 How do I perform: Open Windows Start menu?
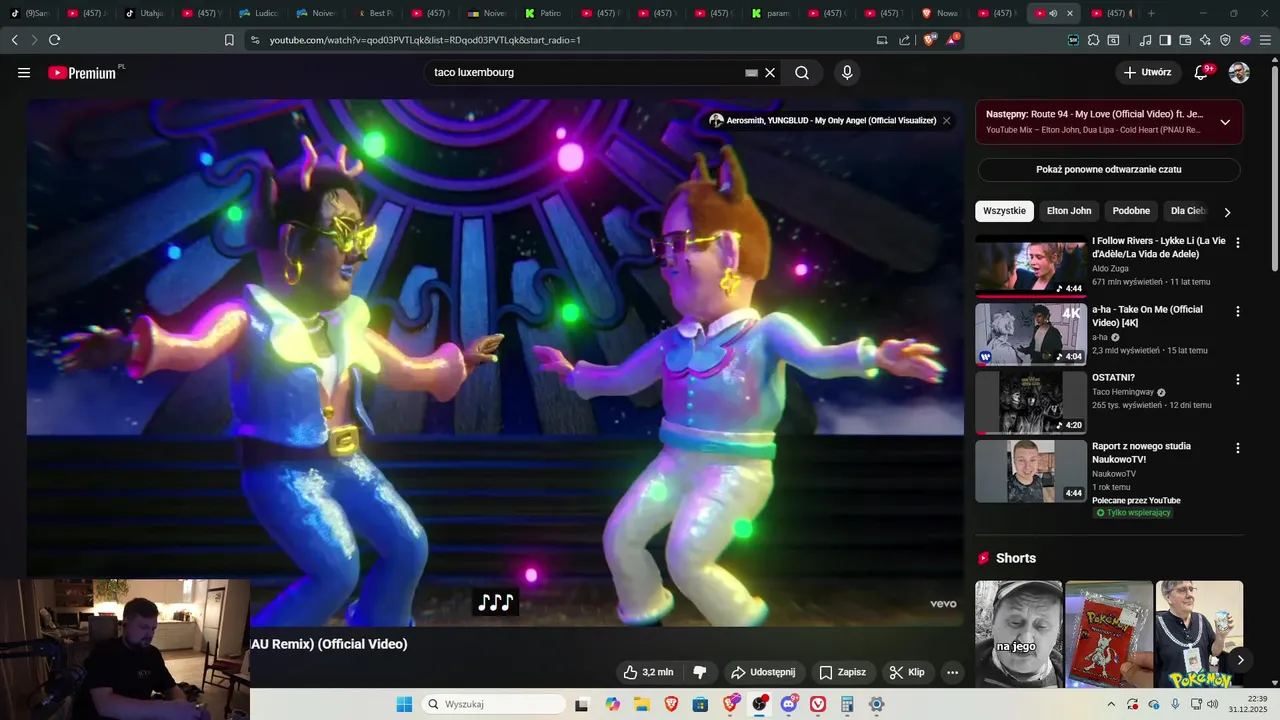(x=404, y=704)
